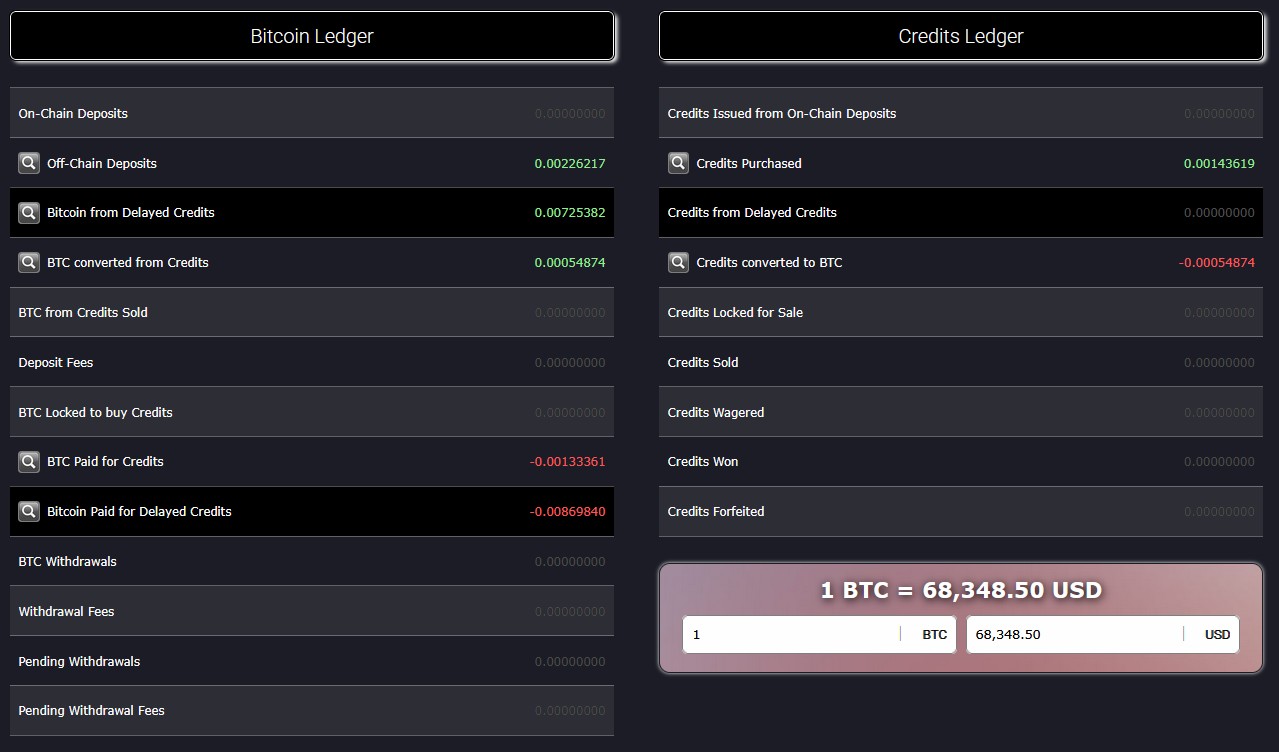The image size is (1279, 752).
Task: Click magnifier for Bitcoin Paid for Delayed Credits
Action: [29, 512]
